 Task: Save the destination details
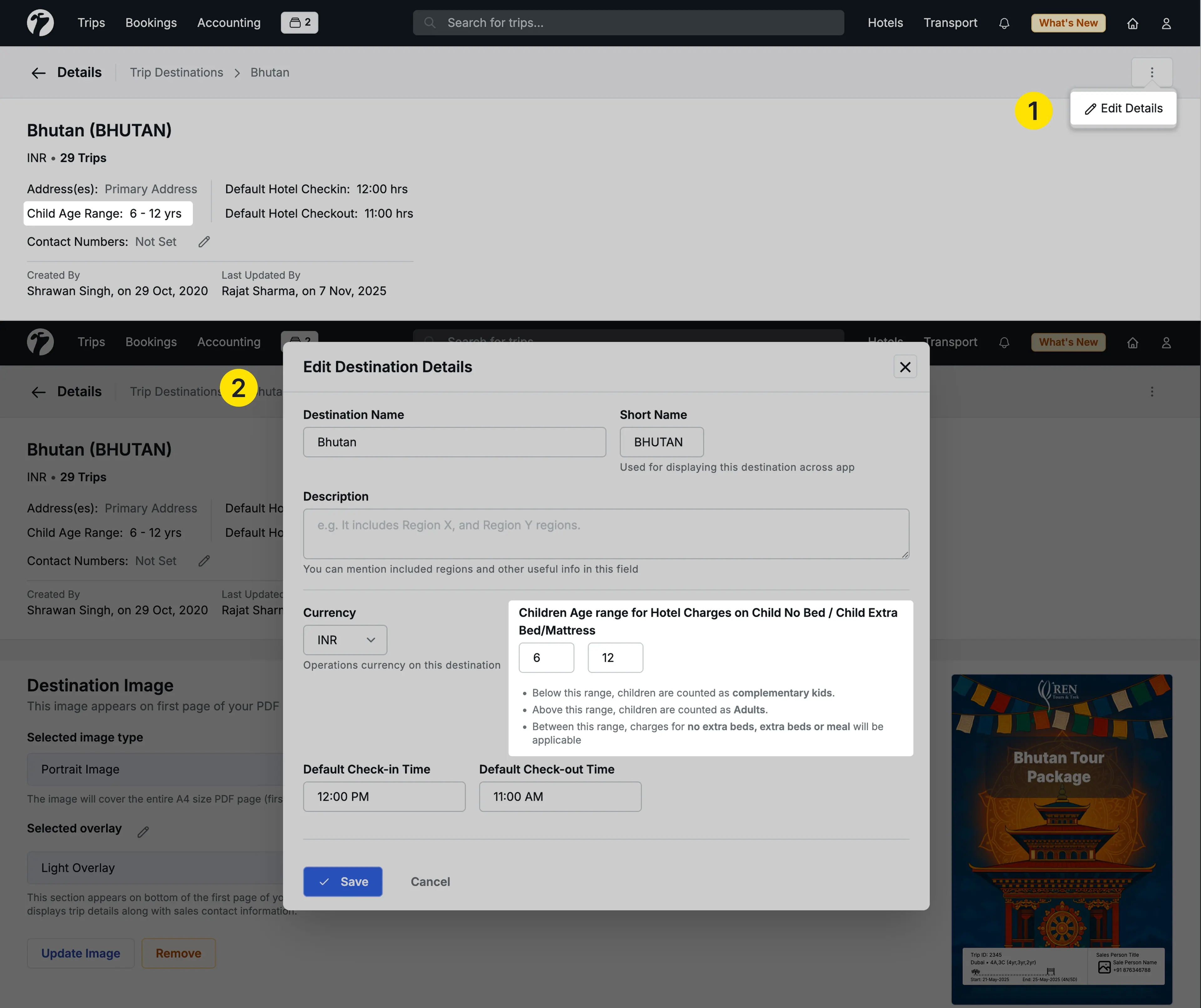[342, 881]
